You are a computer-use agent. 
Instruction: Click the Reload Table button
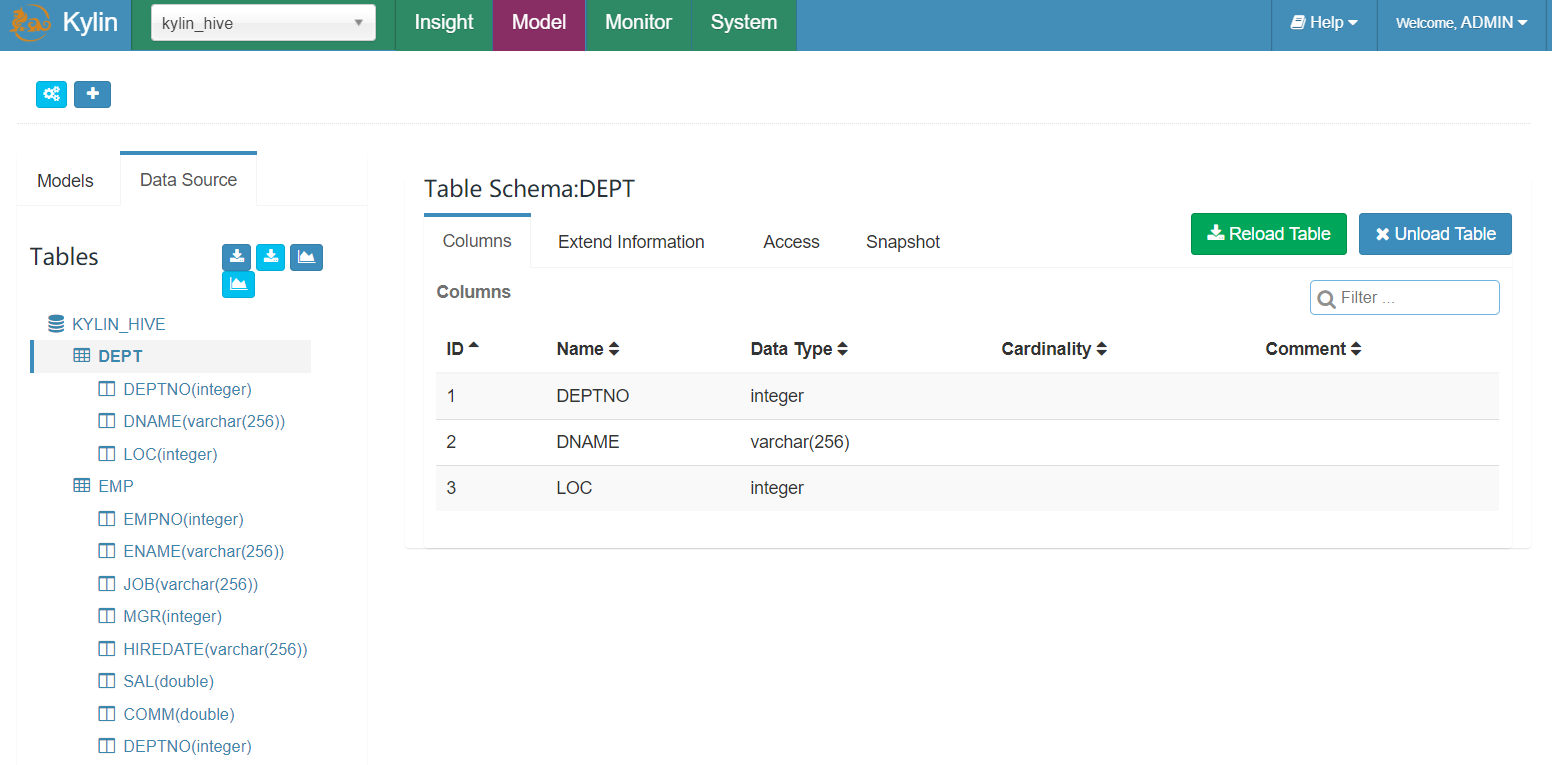point(1269,234)
